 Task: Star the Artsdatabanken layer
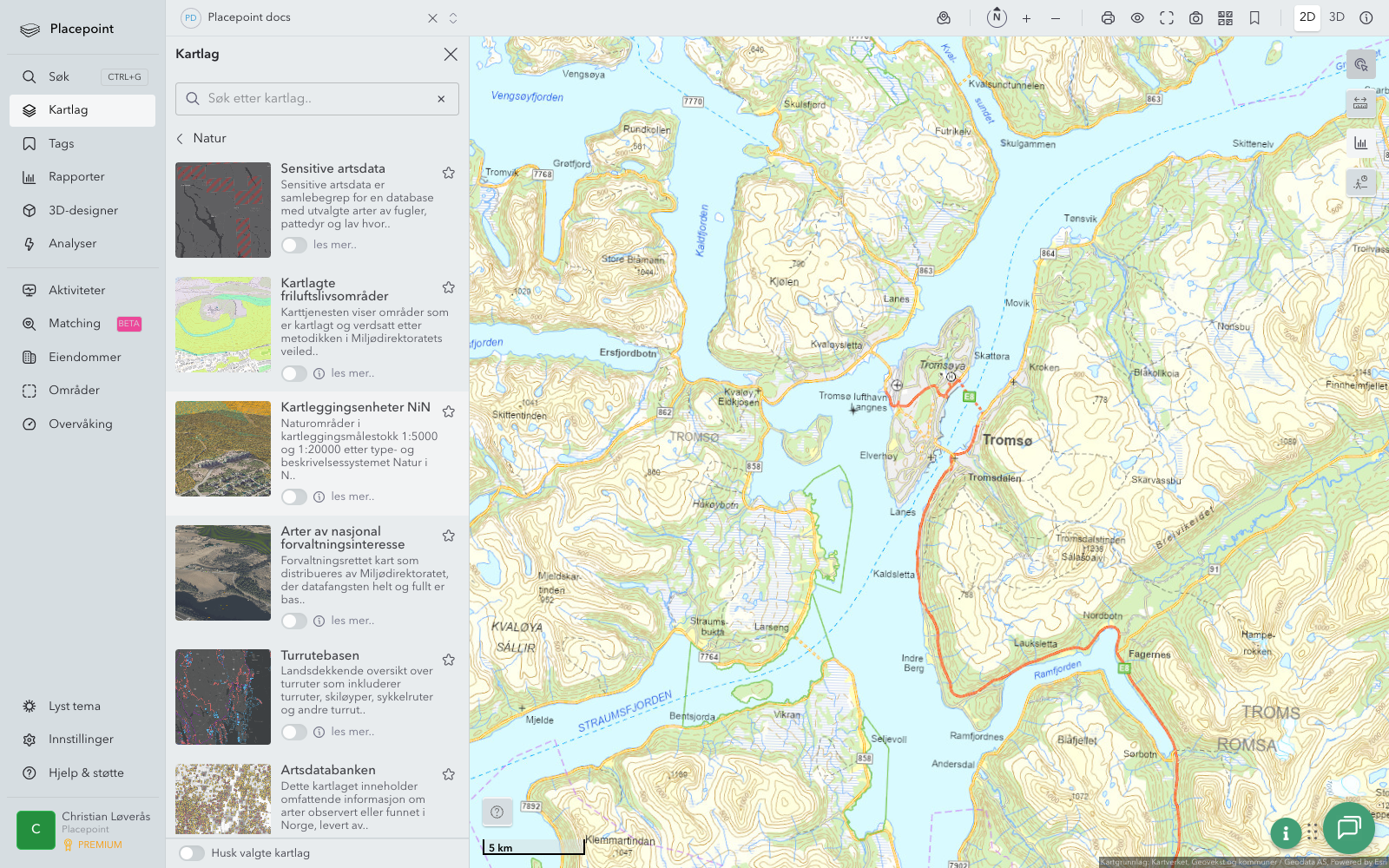[449, 774]
